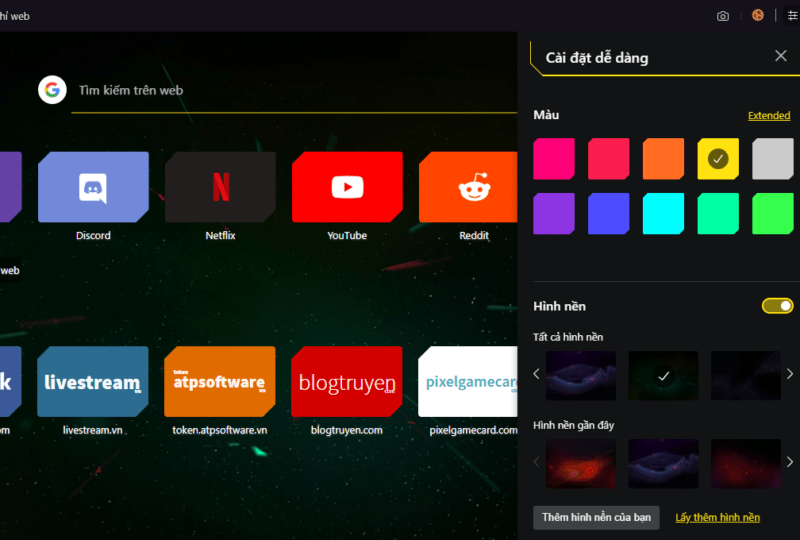800x540 pixels.
Task: Show next wallpapers in Hình nền gần đây
Action: click(x=790, y=462)
